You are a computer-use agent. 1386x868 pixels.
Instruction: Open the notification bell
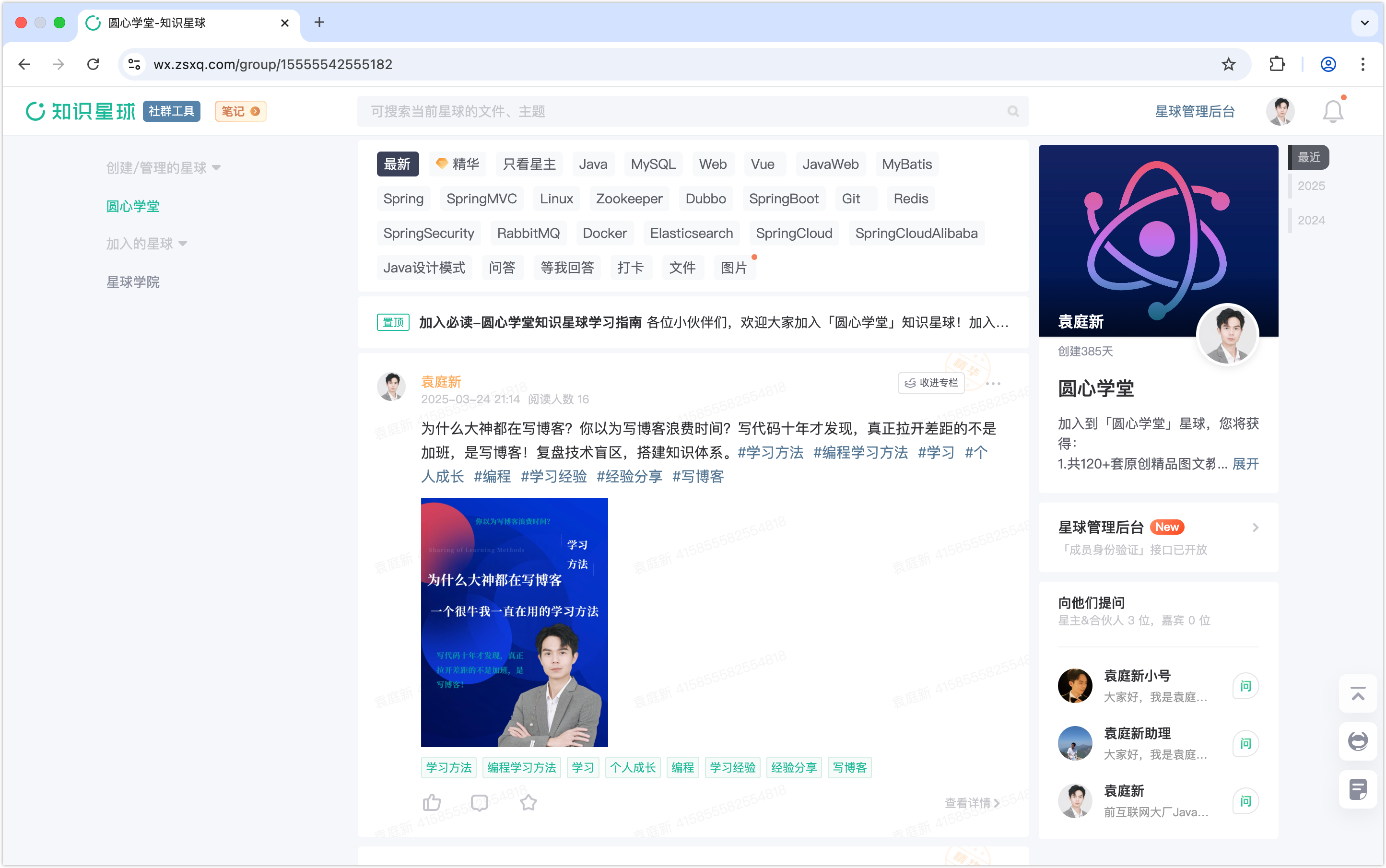(1333, 111)
